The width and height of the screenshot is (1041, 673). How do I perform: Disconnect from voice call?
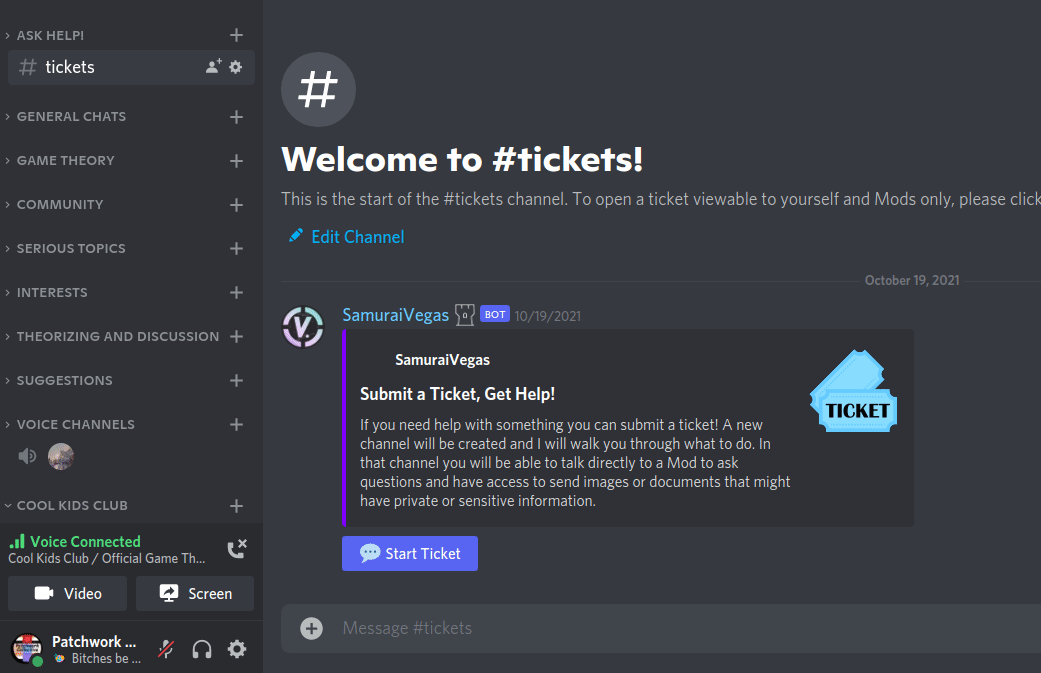click(x=237, y=549)
